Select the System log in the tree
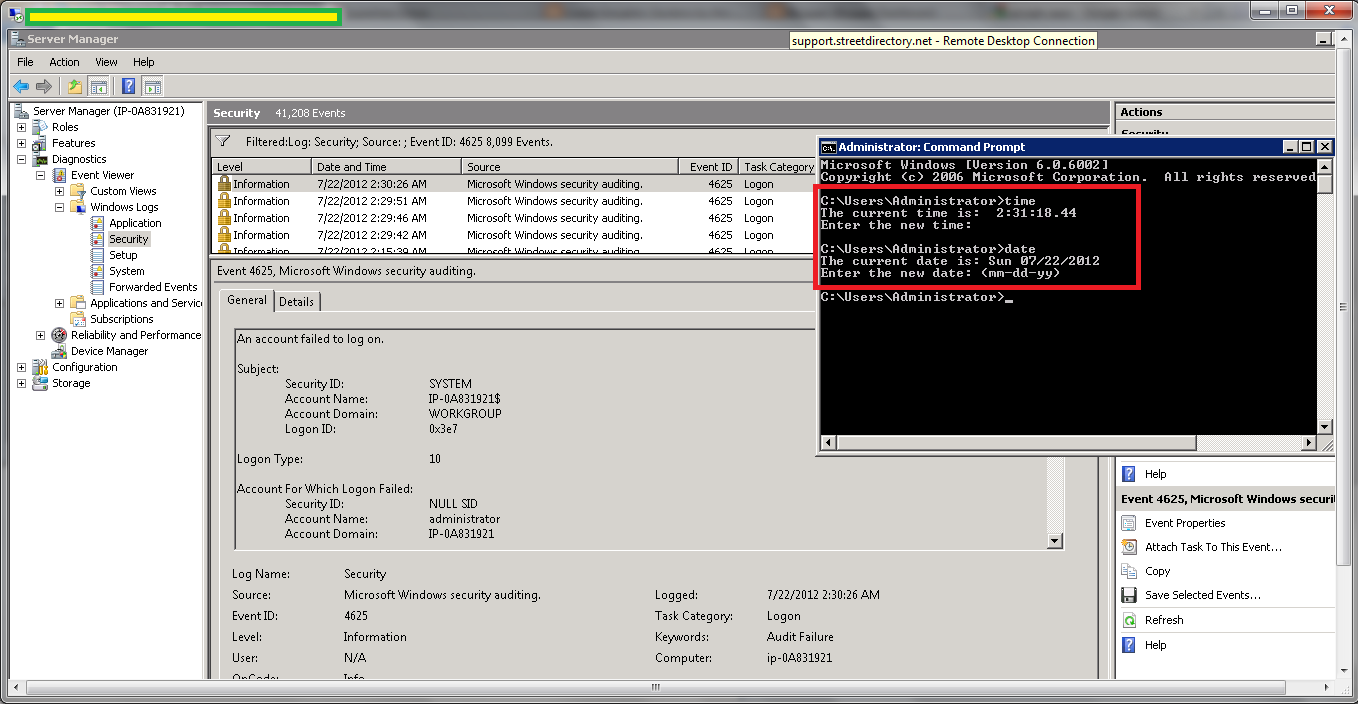 click(x=126, y=270)
